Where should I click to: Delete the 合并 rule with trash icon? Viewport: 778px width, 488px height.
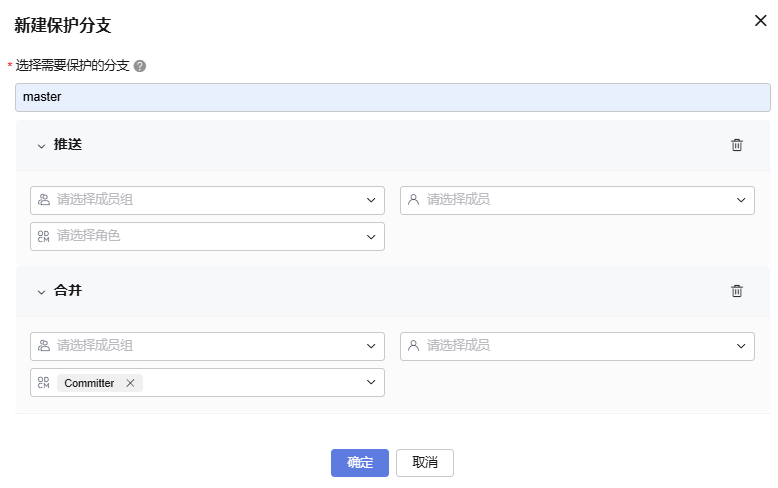[x=737, y=291]
